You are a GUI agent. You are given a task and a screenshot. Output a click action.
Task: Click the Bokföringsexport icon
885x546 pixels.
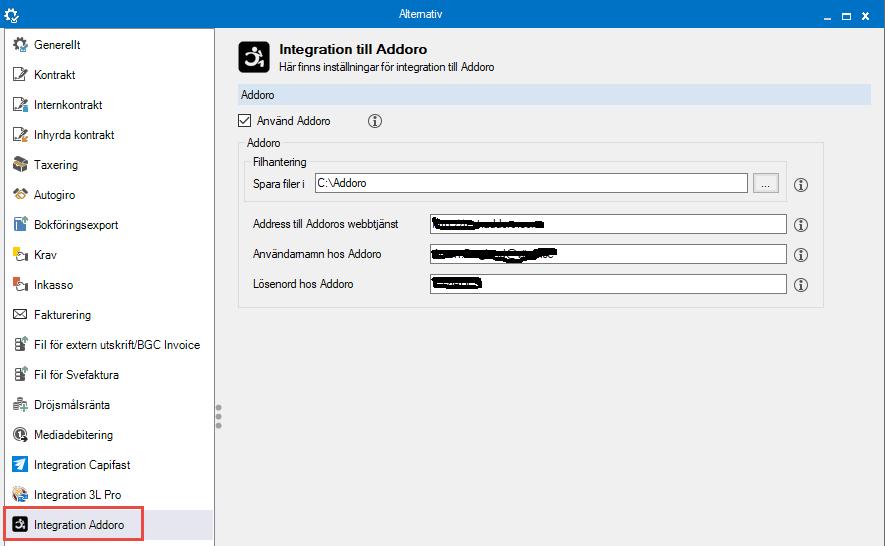coord(20,224)
